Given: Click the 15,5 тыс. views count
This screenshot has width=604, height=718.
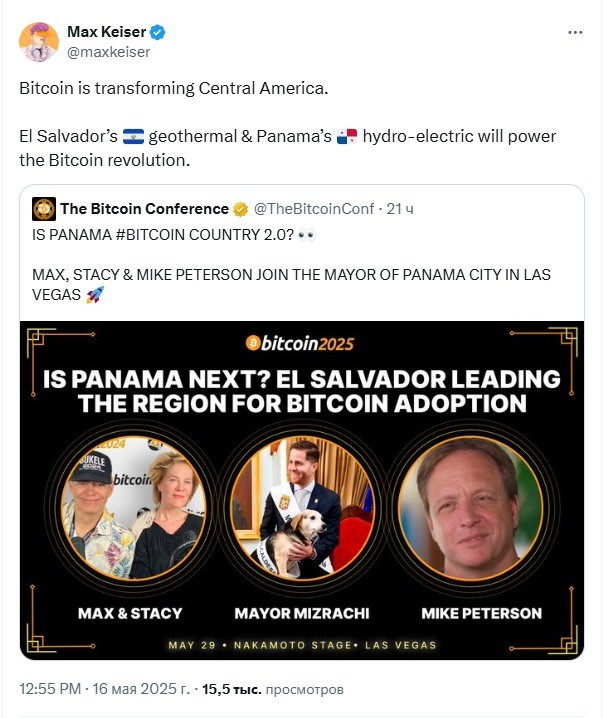Looking at the screenshot, I should (232, 689).
